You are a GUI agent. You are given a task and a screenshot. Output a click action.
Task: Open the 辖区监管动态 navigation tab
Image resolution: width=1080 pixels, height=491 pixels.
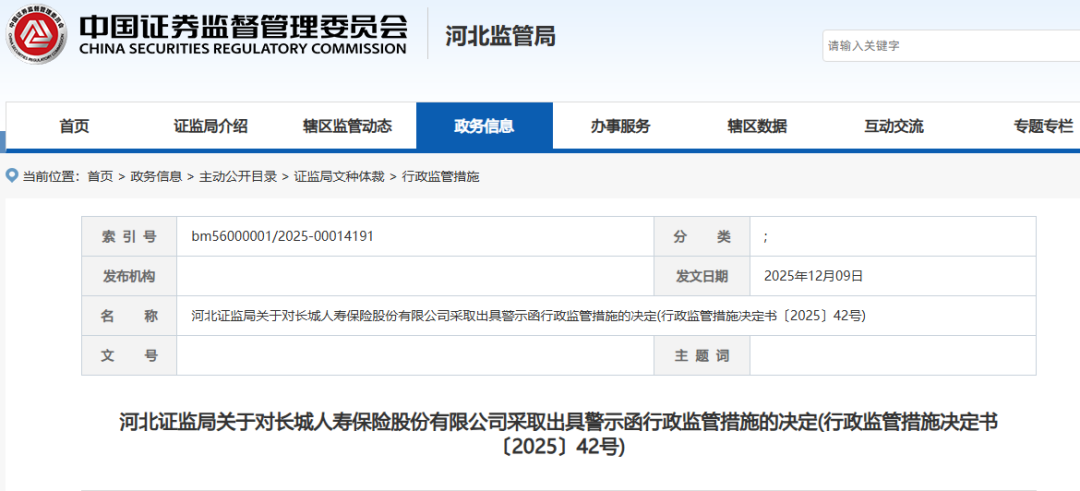point(347,126)
